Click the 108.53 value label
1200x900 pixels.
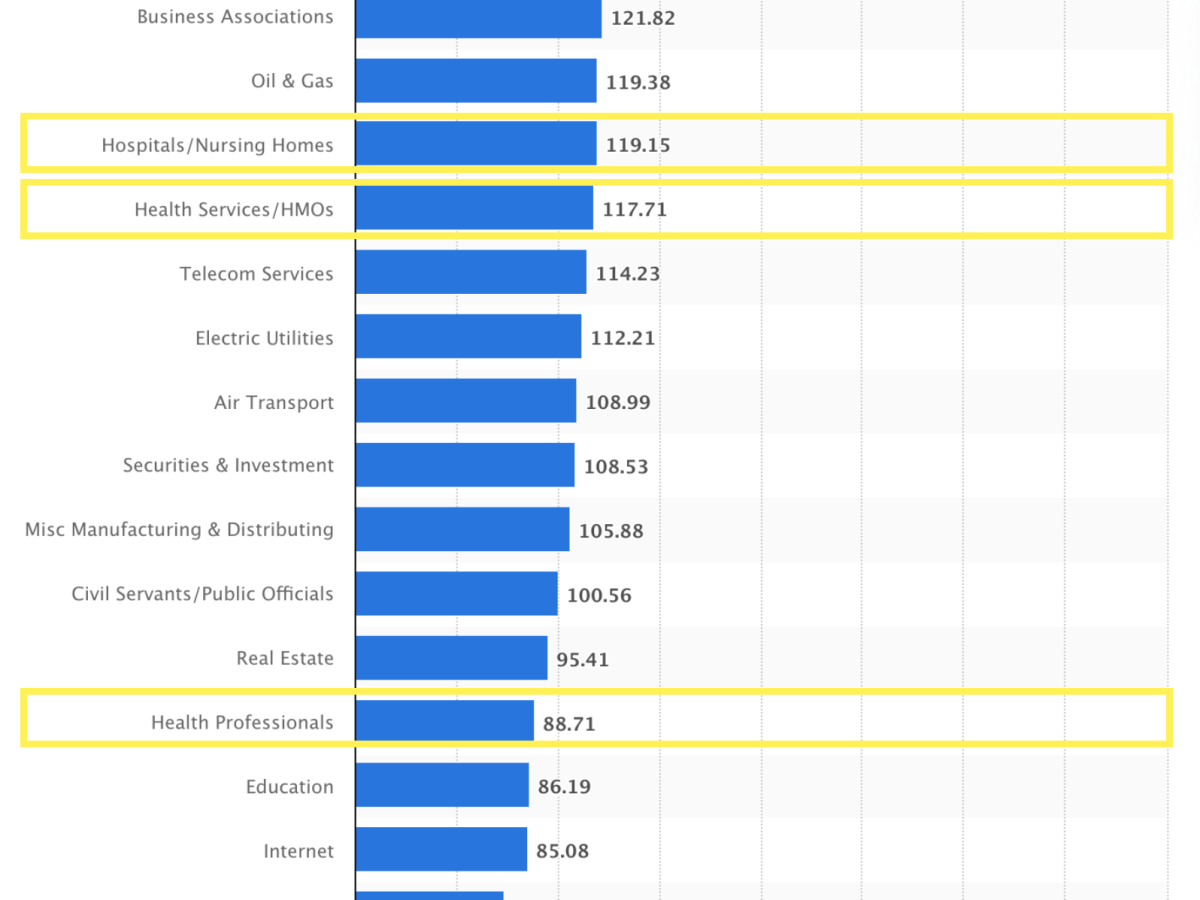(616, 466)
